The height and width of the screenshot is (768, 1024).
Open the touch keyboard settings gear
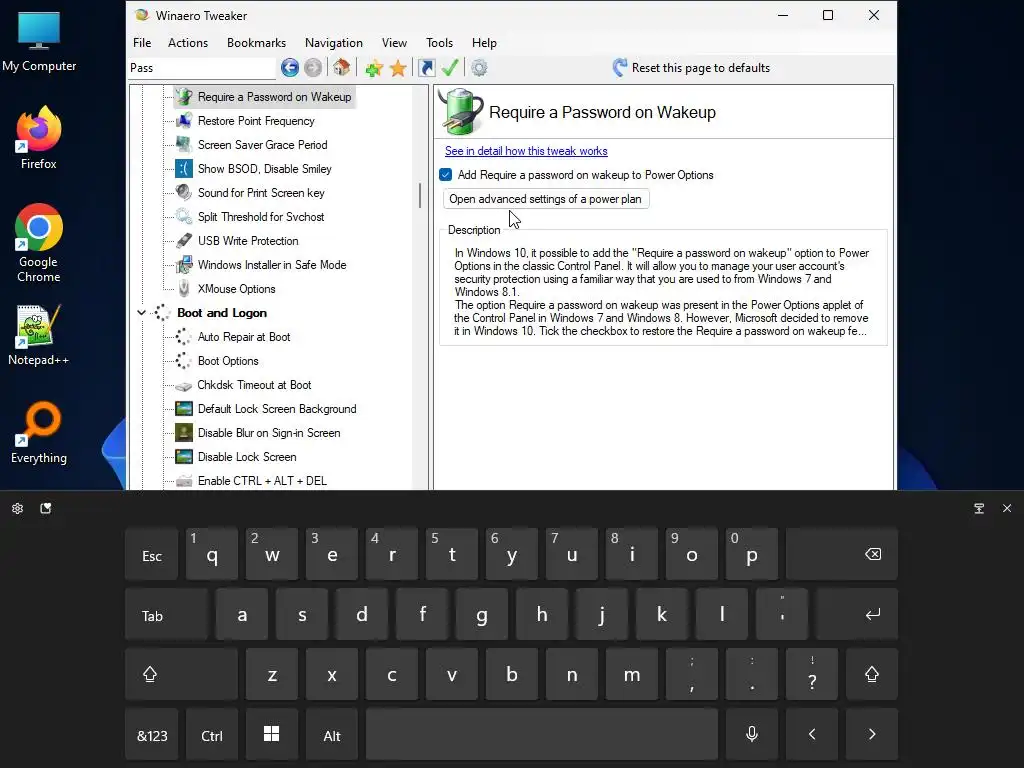[x=18, y=508]
